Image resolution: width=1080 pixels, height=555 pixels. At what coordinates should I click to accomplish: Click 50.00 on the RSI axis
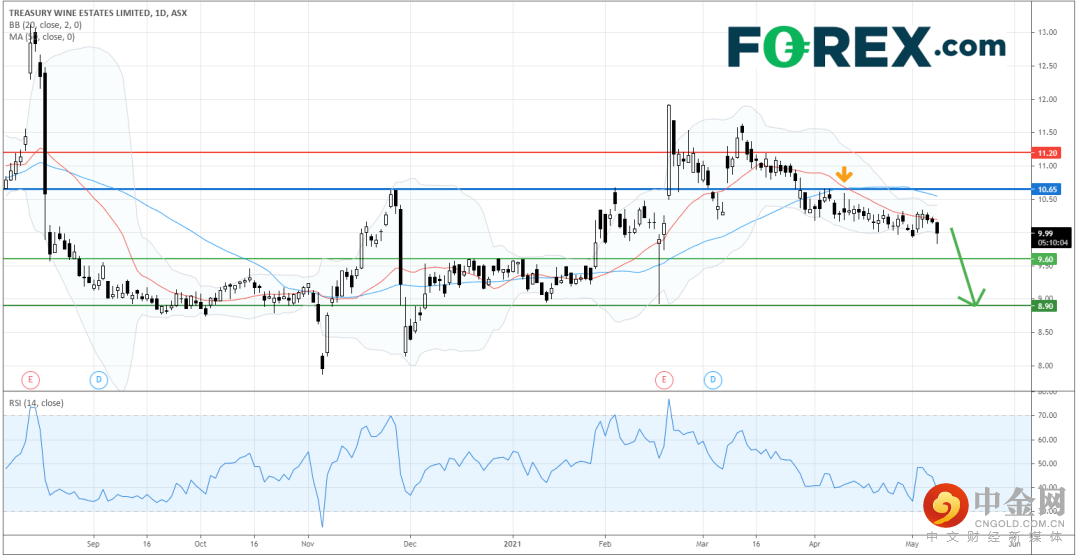coord(1048,463)
